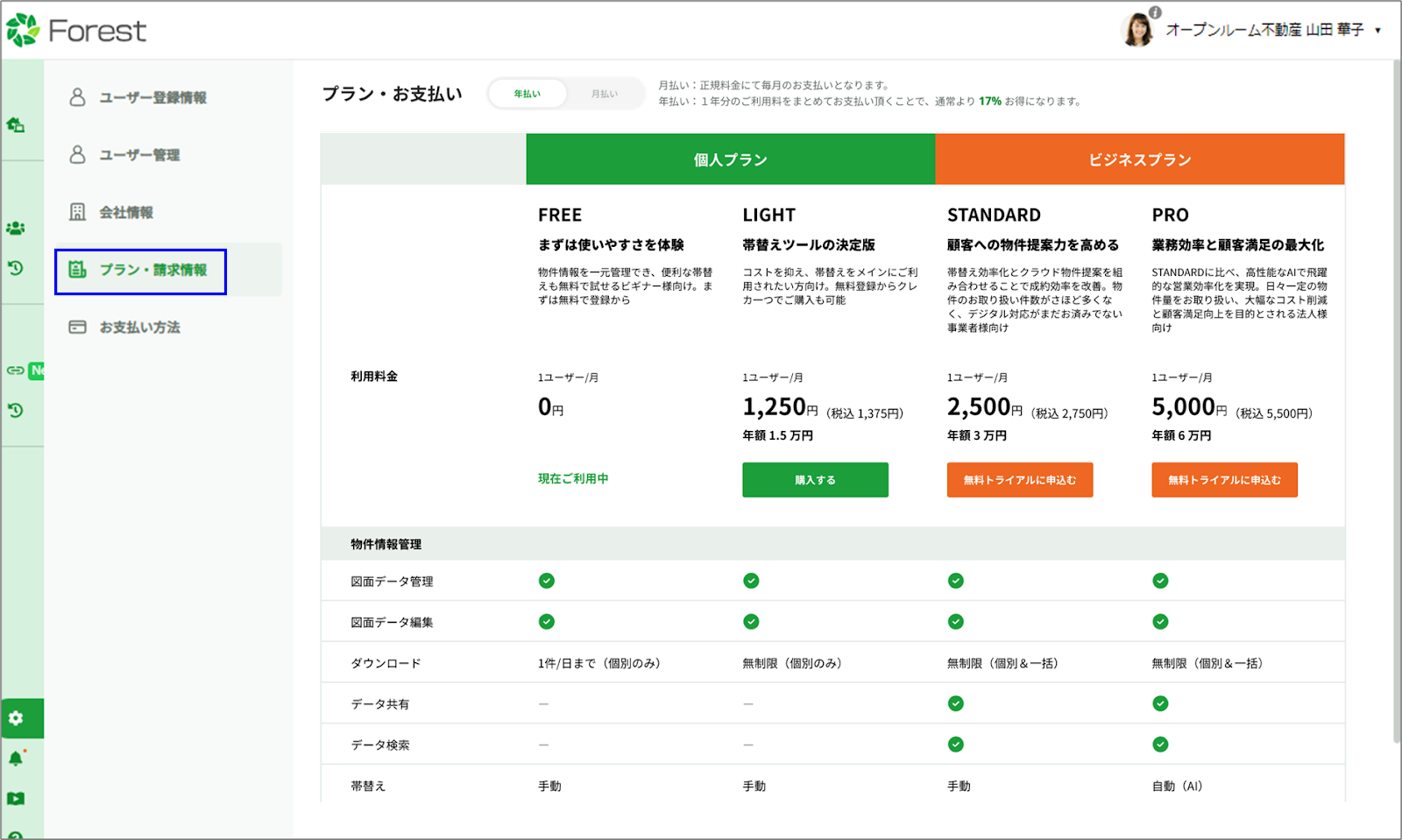Click 無料トライアルに申込む under STANDARD plan
The image size is (1402, 840).
(x=1019, y=480)
